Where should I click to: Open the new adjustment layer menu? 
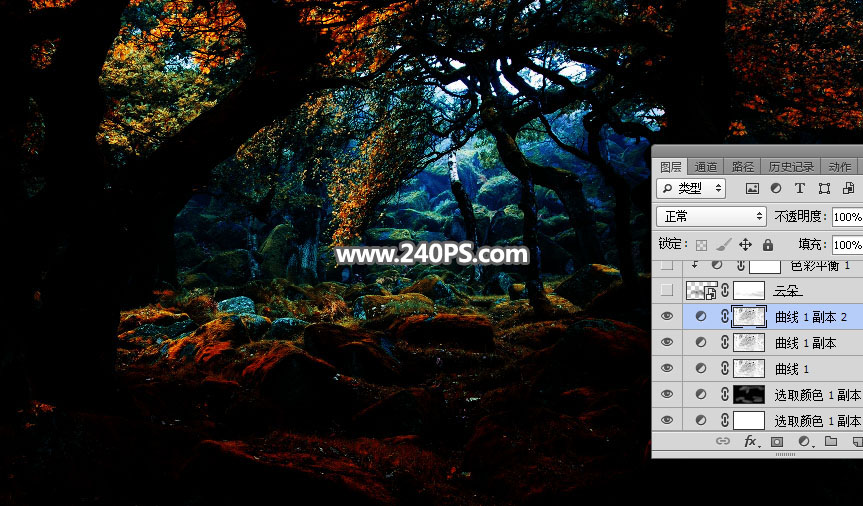805,442
